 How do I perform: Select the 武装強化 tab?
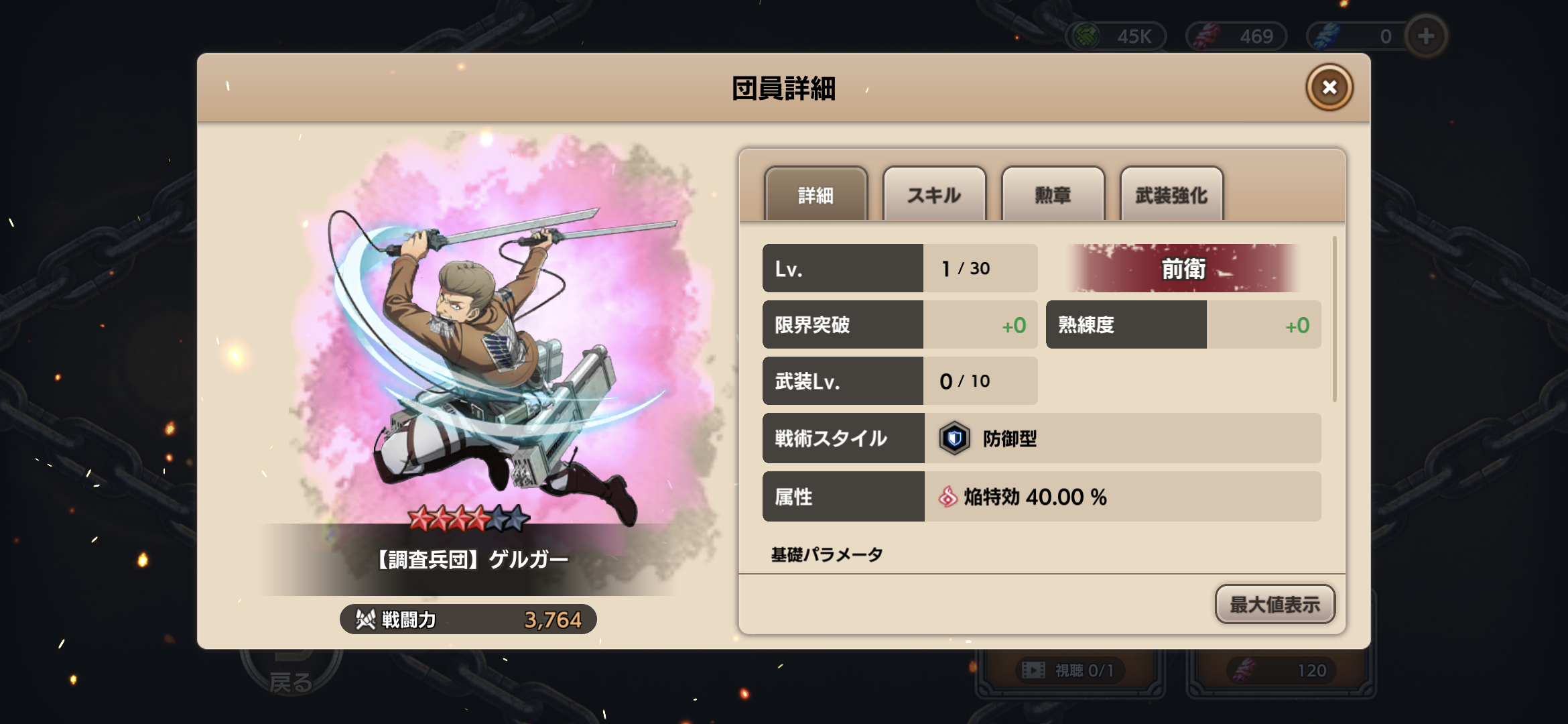(x=1171, y=194)
